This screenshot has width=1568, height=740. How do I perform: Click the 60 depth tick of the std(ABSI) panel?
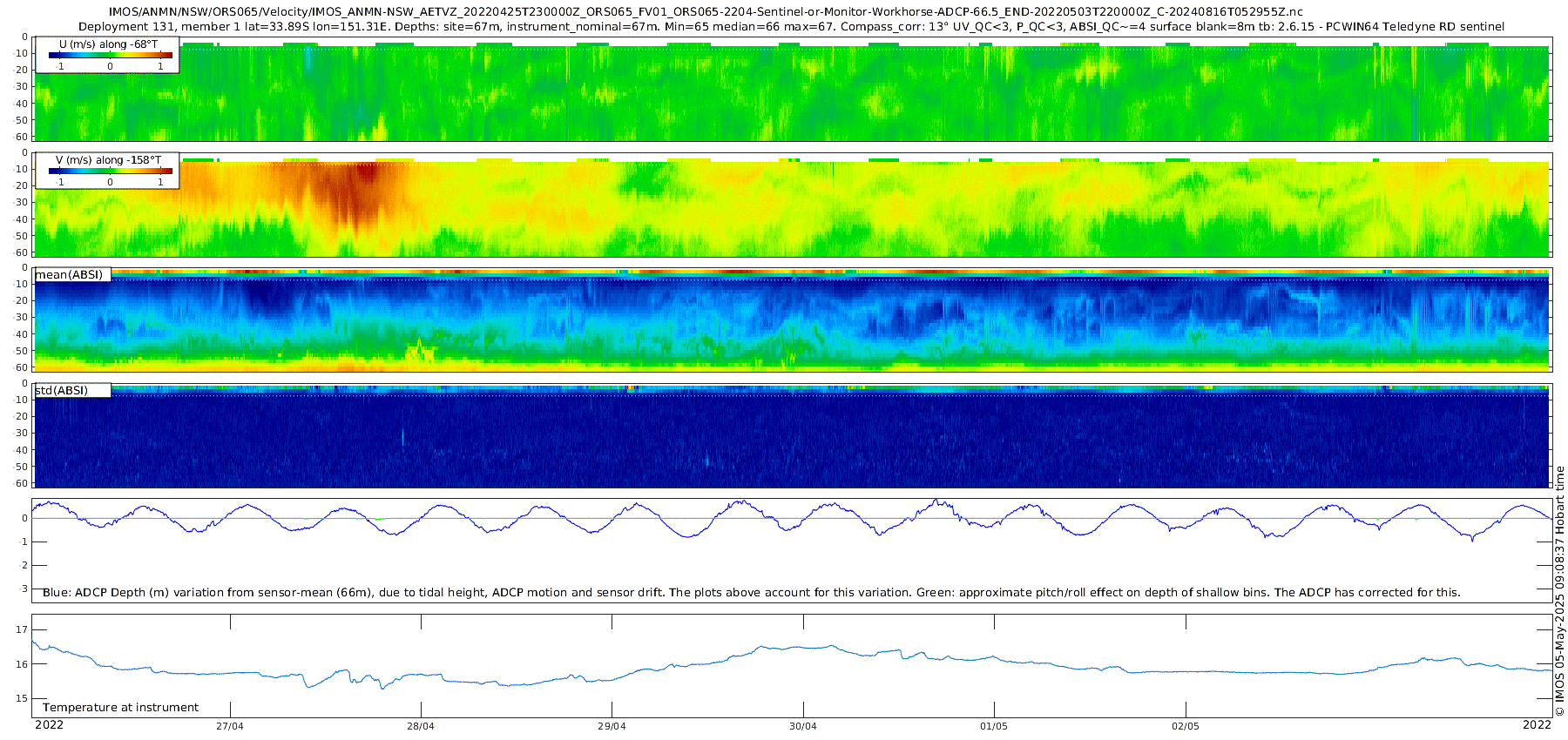pos(22,483)
